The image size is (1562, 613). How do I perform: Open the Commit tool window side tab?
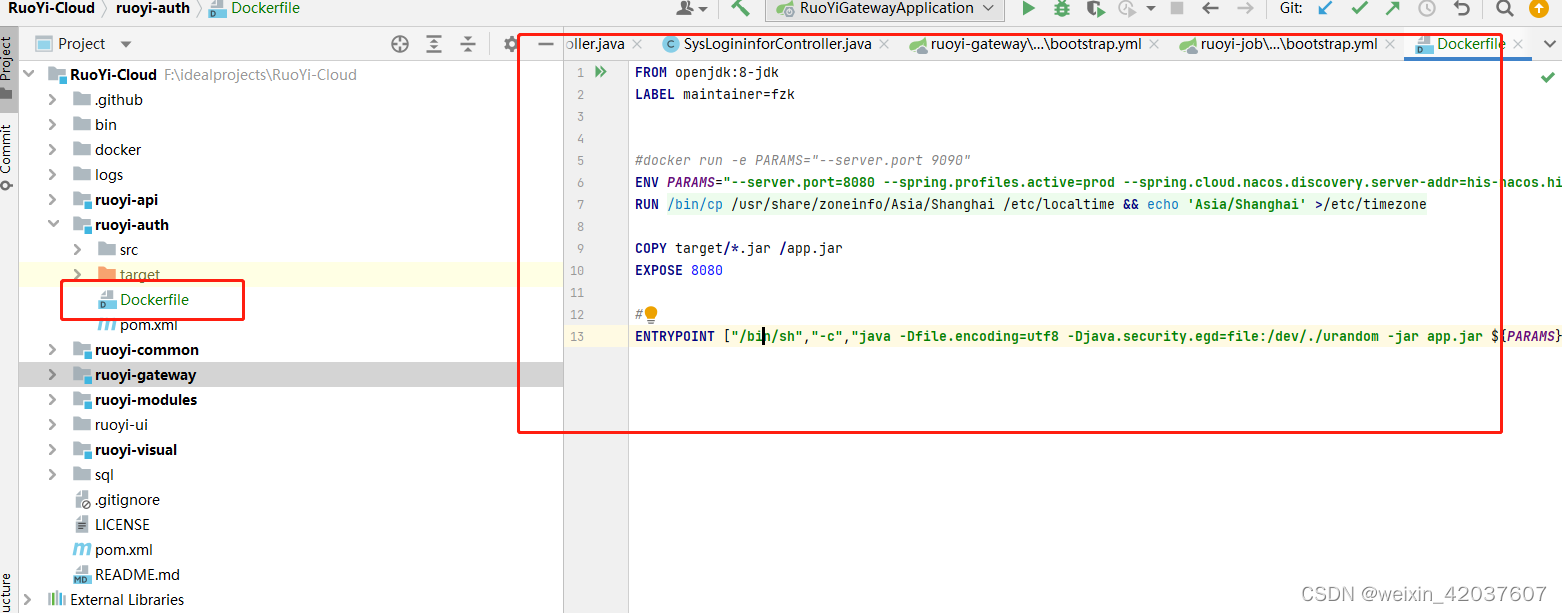(x=7, y=155)
